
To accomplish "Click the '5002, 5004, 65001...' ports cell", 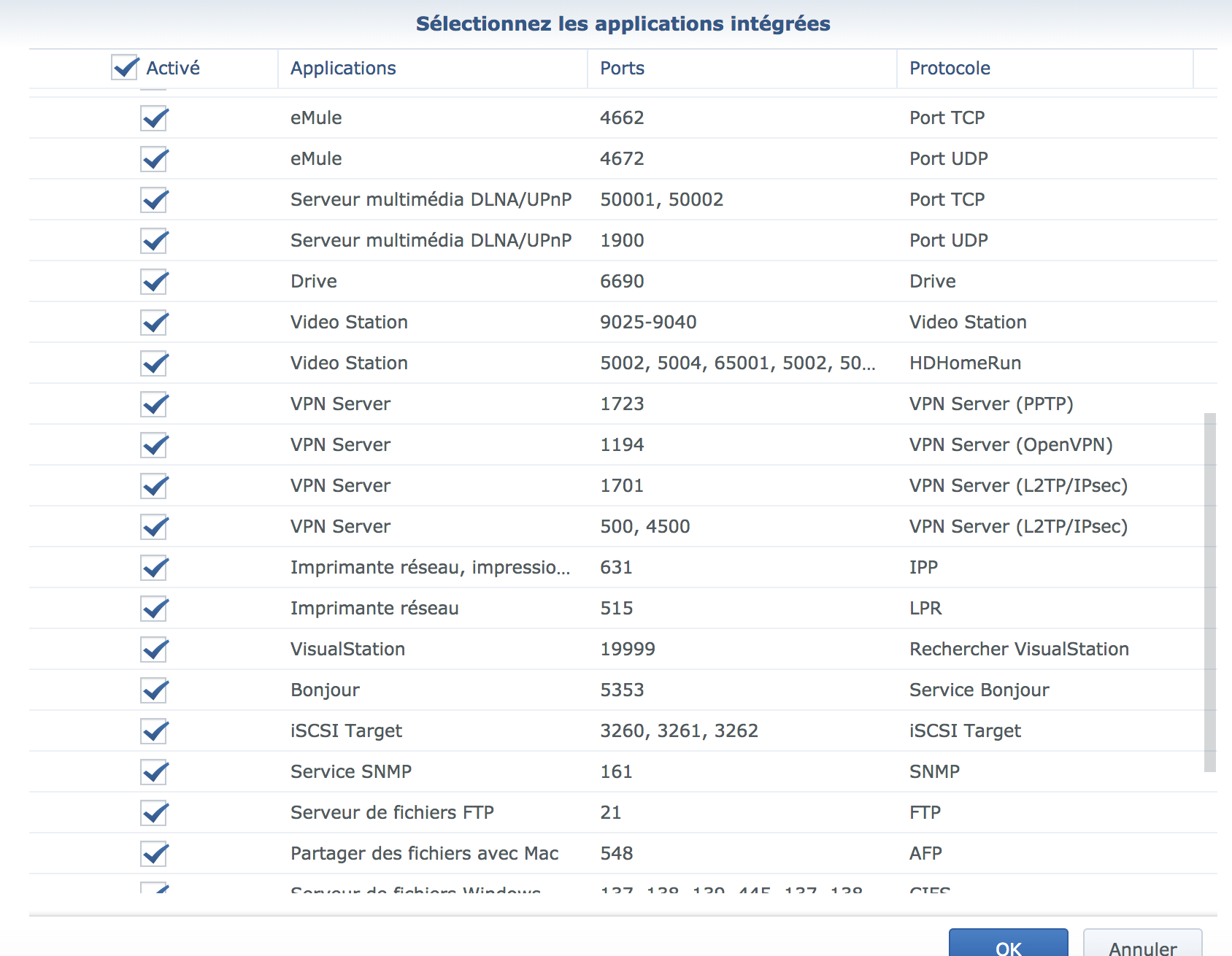I will (737, 363).
